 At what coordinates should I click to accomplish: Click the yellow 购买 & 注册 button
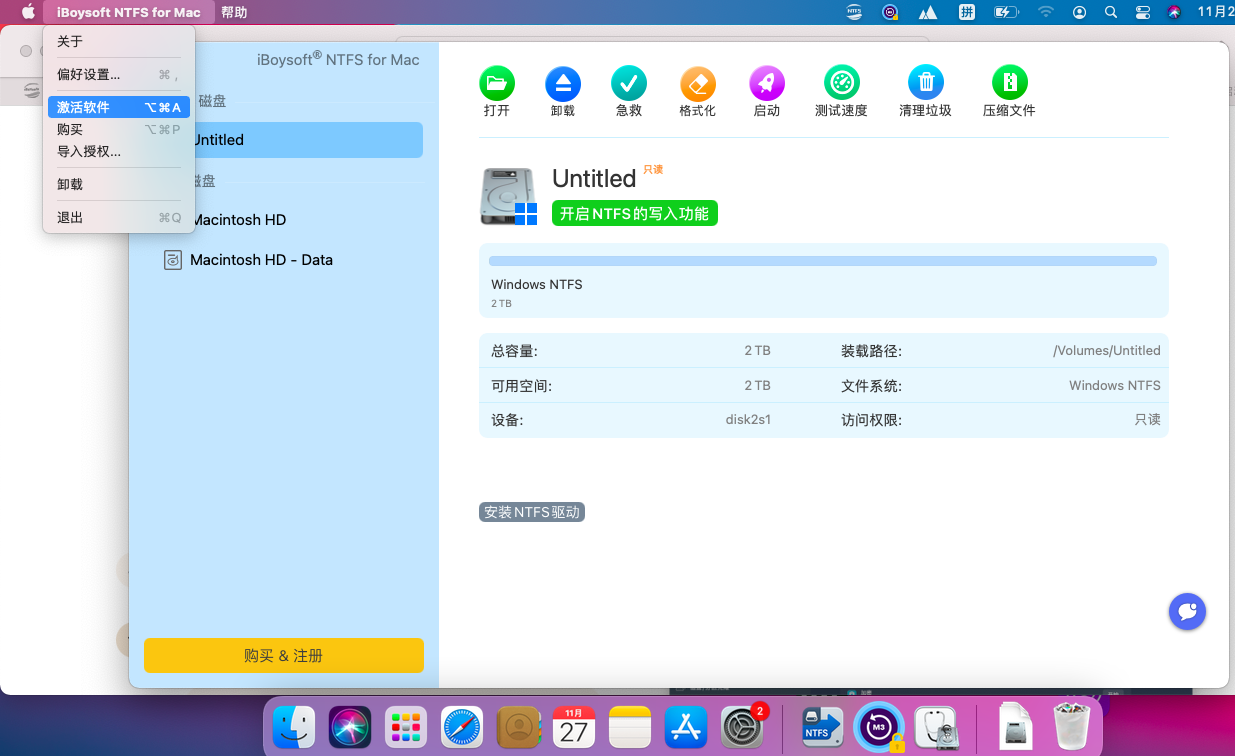(284, 656)
